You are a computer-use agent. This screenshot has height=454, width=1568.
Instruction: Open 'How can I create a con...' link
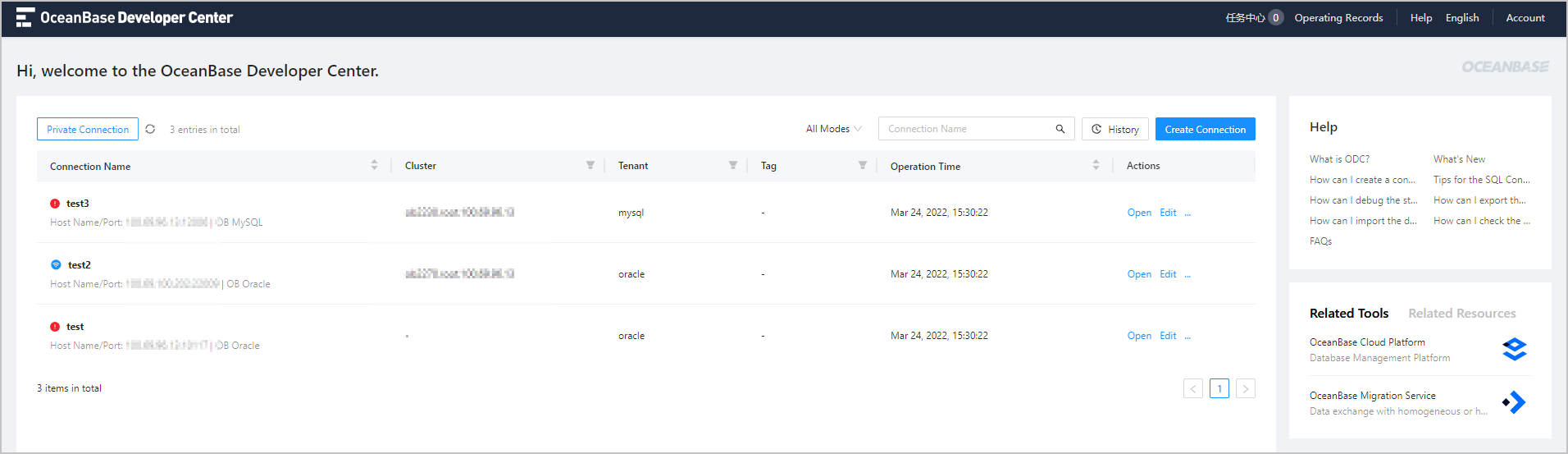[x=1362, y=180]
